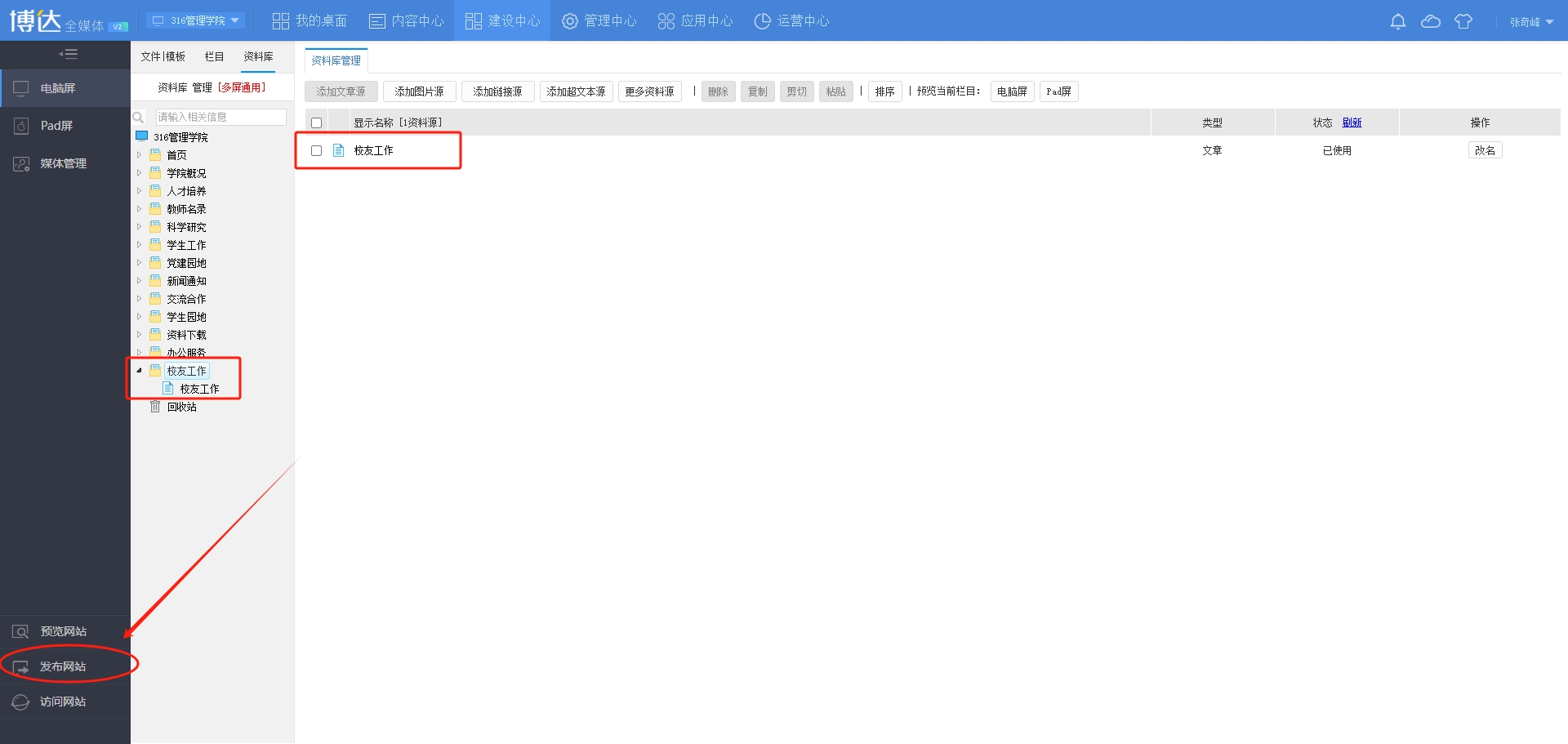Open 管理中心 in top navigation

599,20
